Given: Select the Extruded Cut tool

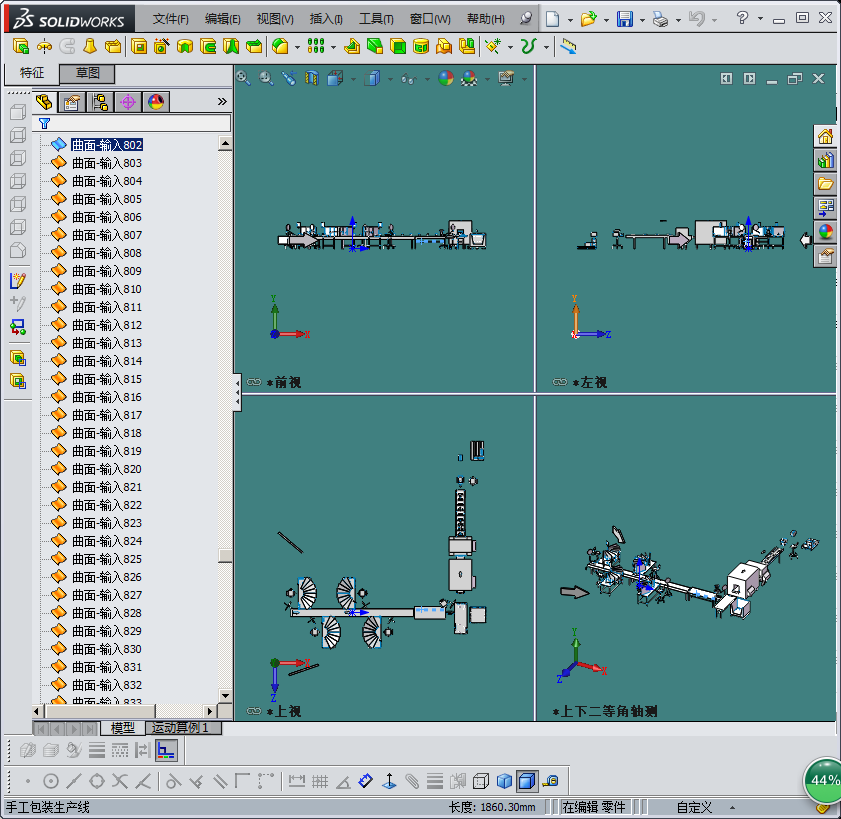Looking at the screenshot, I should pyautogui.click(x=139, y=47).
